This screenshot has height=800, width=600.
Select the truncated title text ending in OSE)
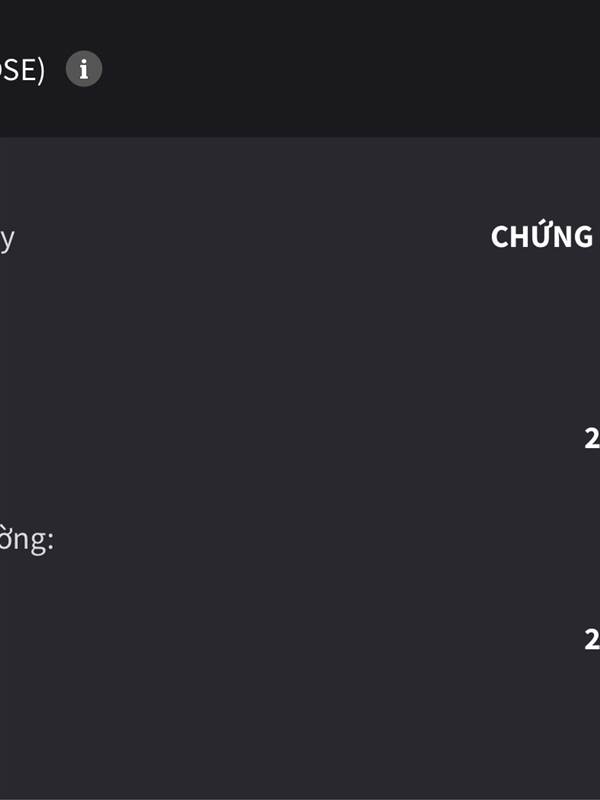(x=22, y=70)
